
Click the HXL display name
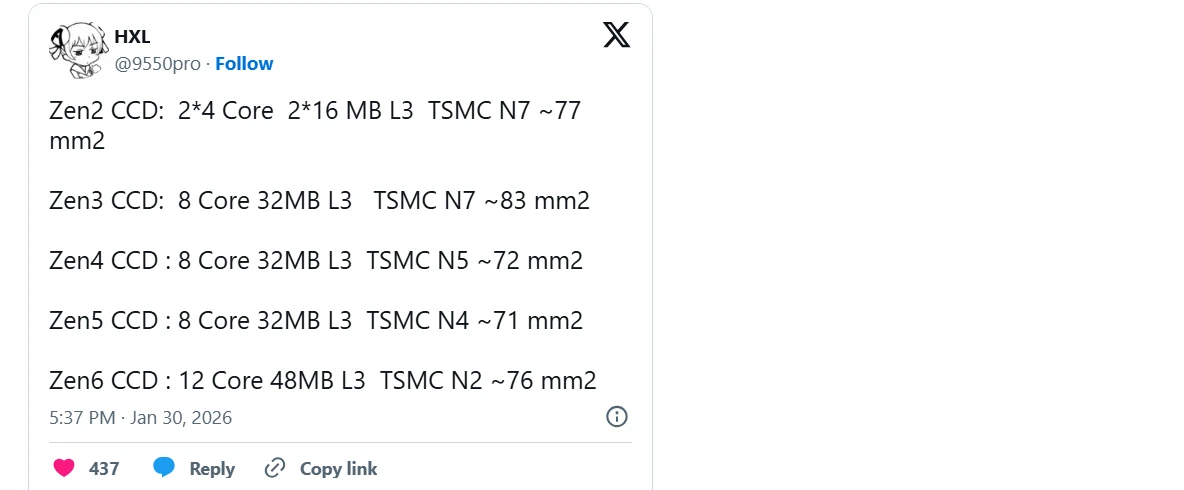click(132, 38)
